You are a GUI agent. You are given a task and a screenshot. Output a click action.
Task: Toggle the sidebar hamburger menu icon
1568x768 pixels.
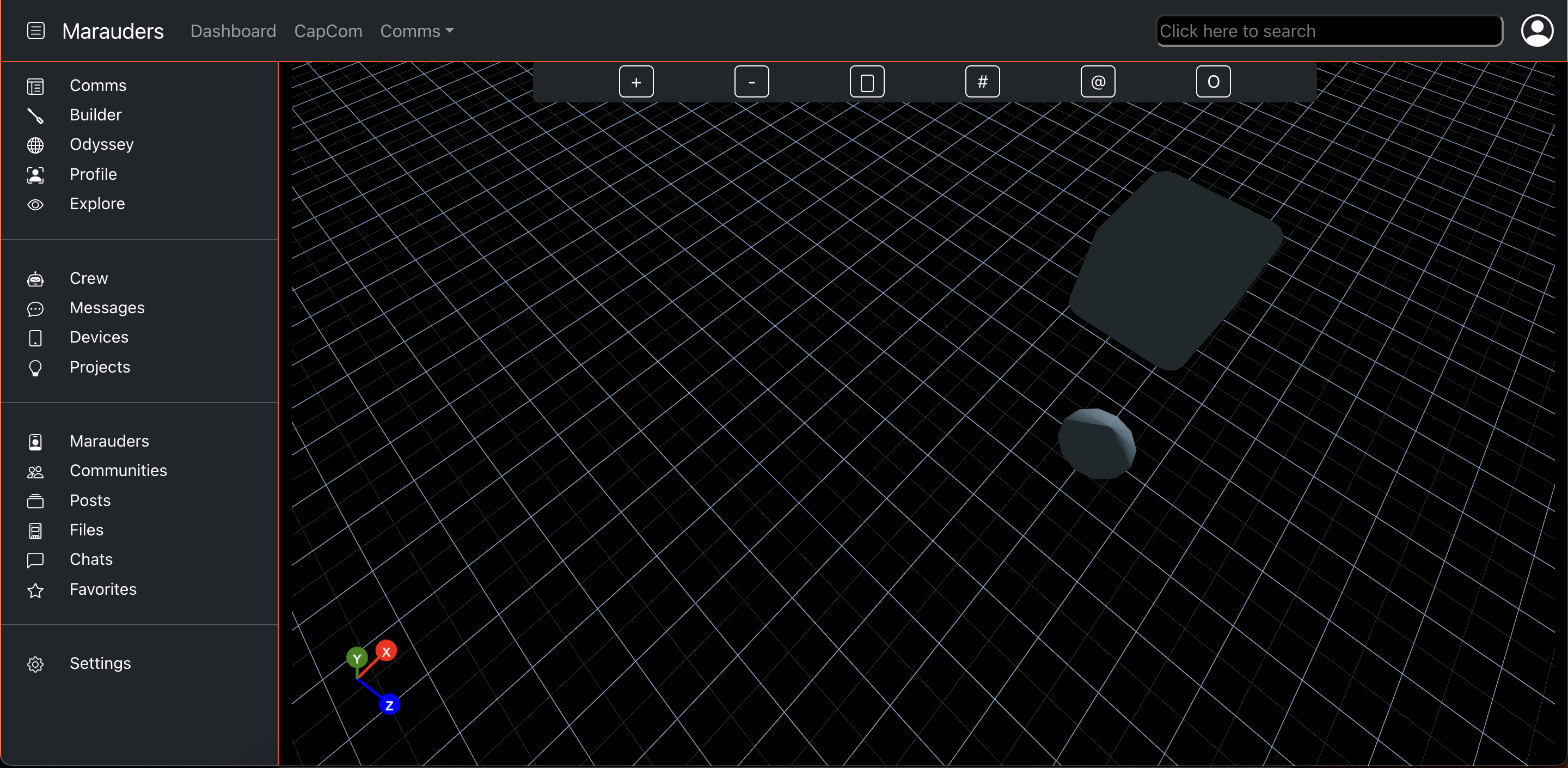pos(36,31)
